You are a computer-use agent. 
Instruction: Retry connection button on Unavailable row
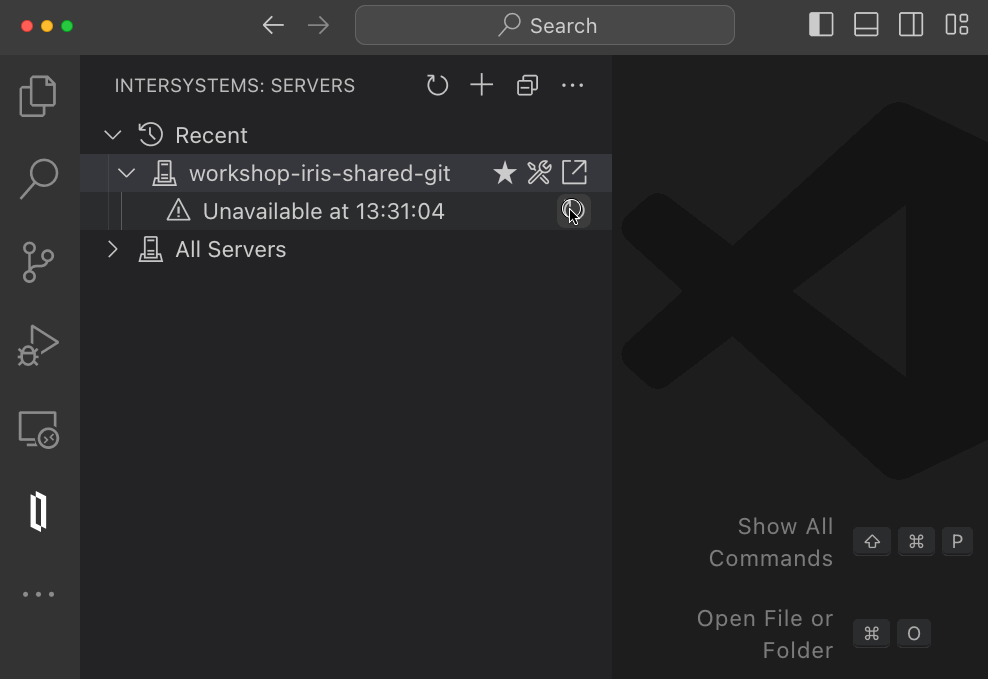(x=573, y=211)
